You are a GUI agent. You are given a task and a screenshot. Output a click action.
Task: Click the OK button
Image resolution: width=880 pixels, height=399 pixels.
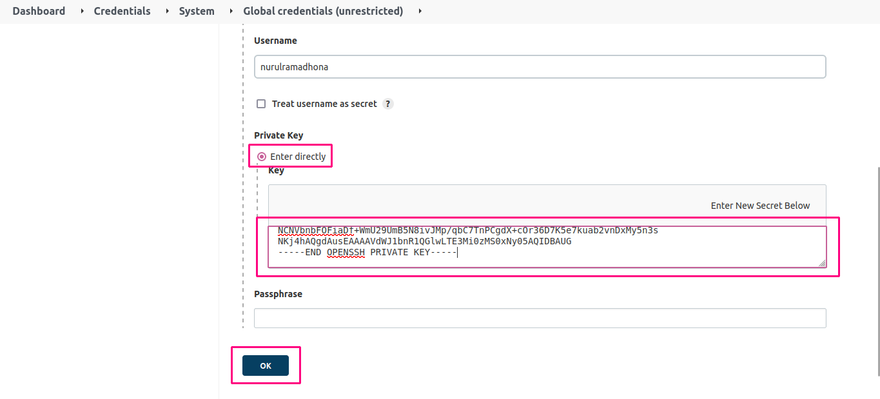click(265, 365)
